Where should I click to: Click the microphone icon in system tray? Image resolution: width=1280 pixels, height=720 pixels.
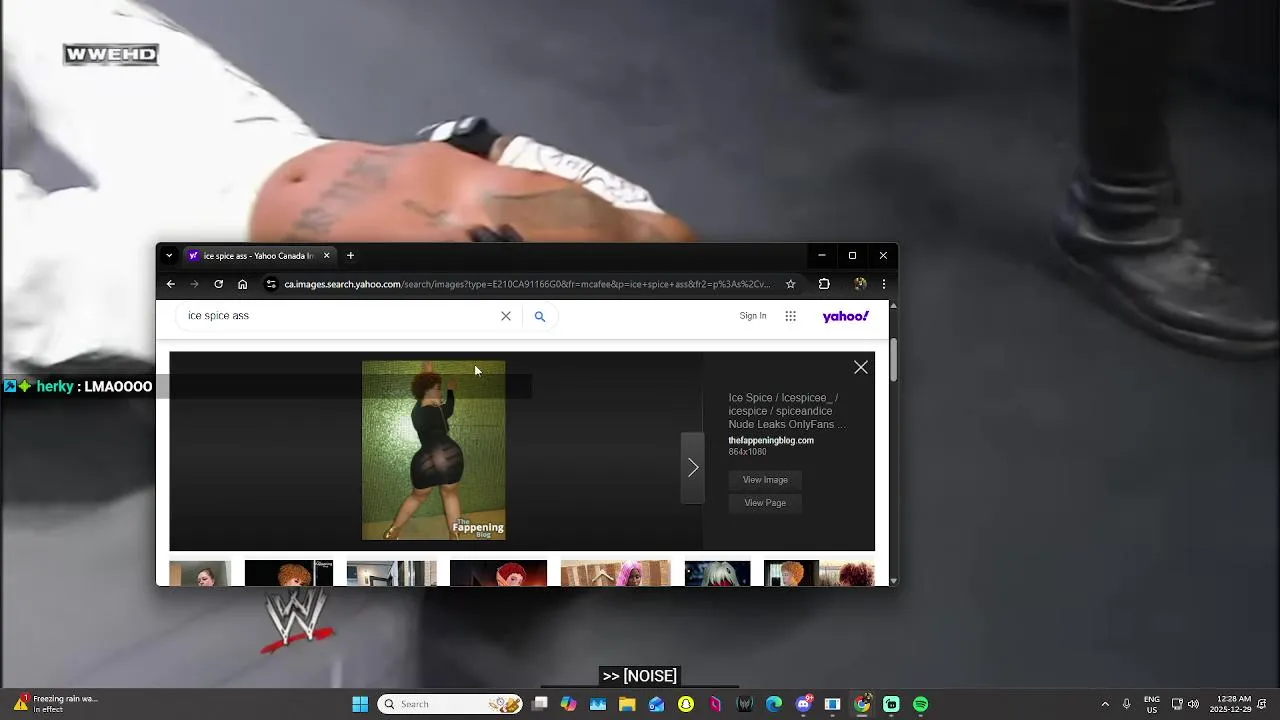pyautogui.click(x=1127, y=704)
